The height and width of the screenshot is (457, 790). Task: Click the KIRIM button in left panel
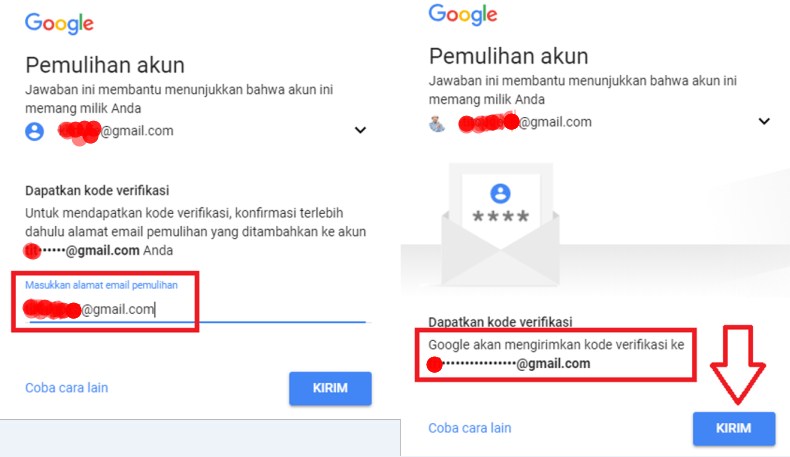330,388
